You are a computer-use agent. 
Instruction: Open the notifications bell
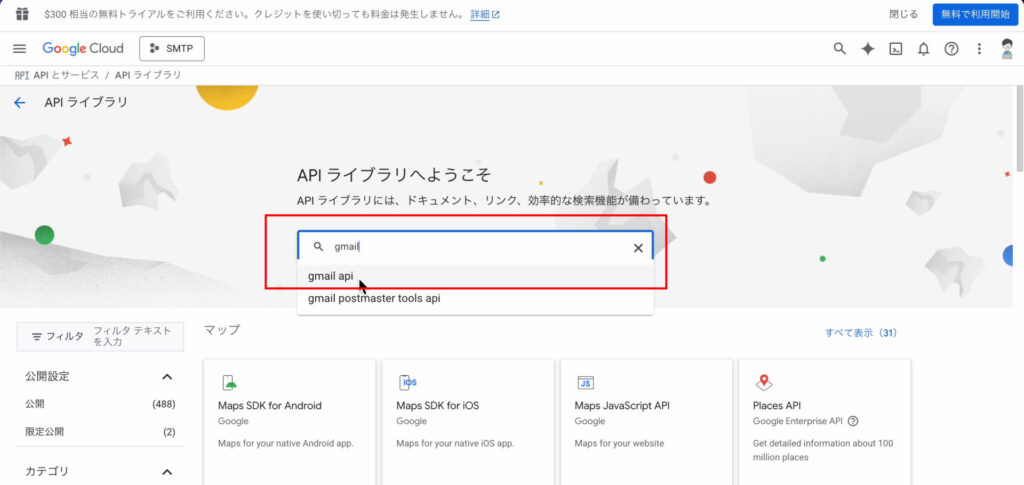tap(923, 49)
